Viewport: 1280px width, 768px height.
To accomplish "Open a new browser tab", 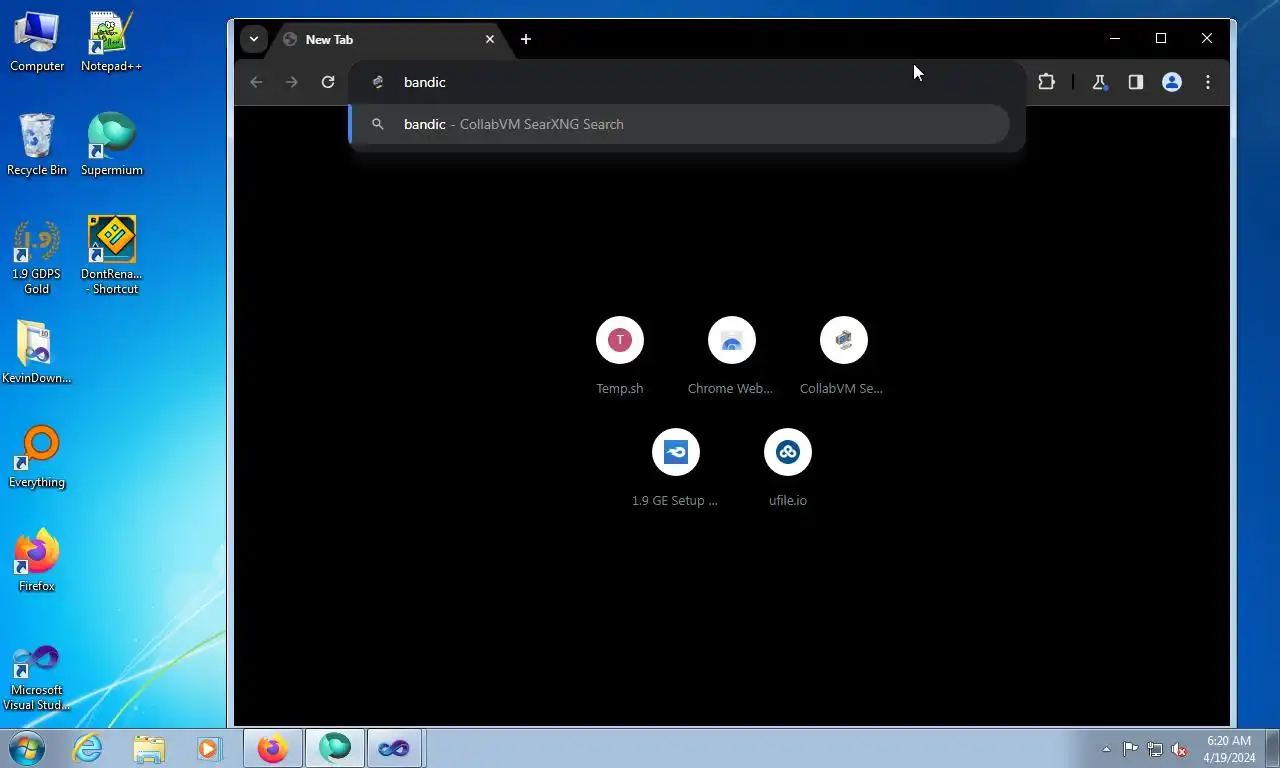I will pyautogui.click(x=526, y=39).
